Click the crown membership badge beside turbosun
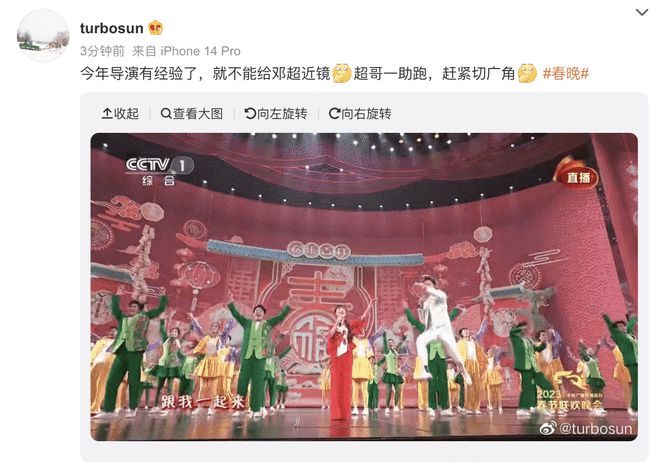660x466 pixels. point(156,28)
